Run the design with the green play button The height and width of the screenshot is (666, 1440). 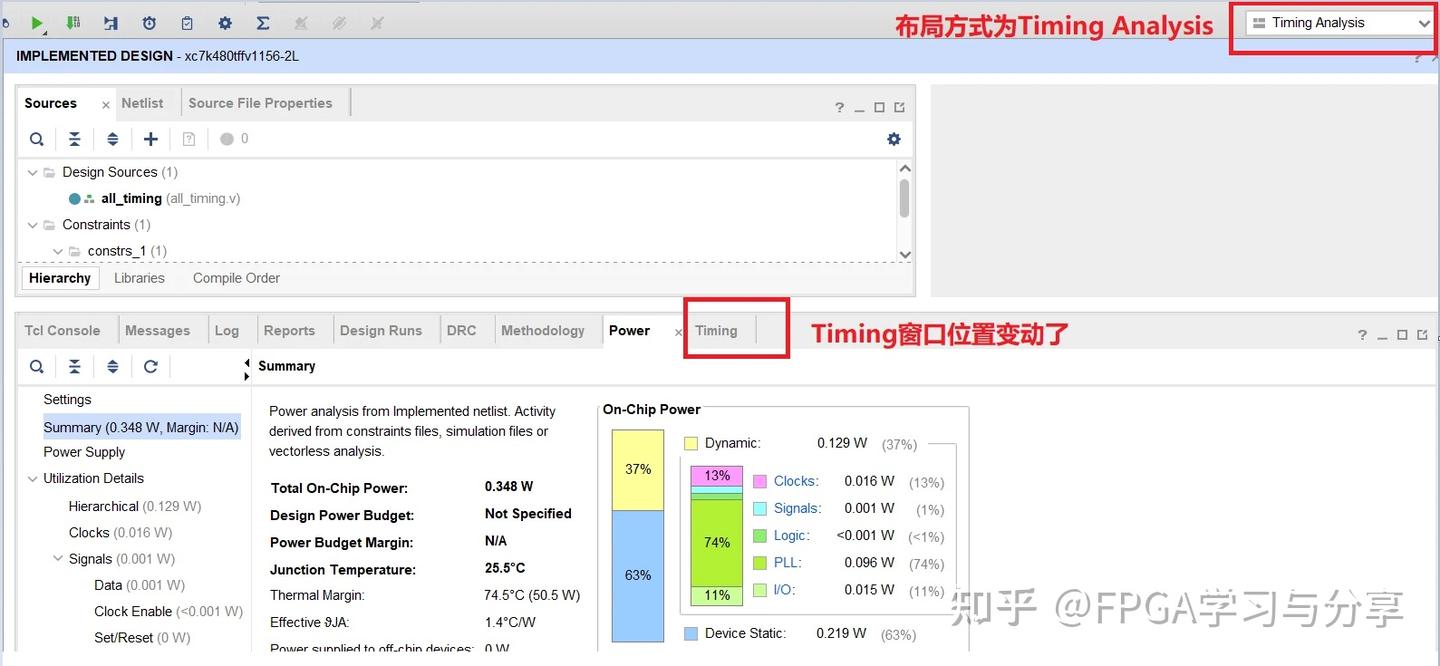point(38,22)
